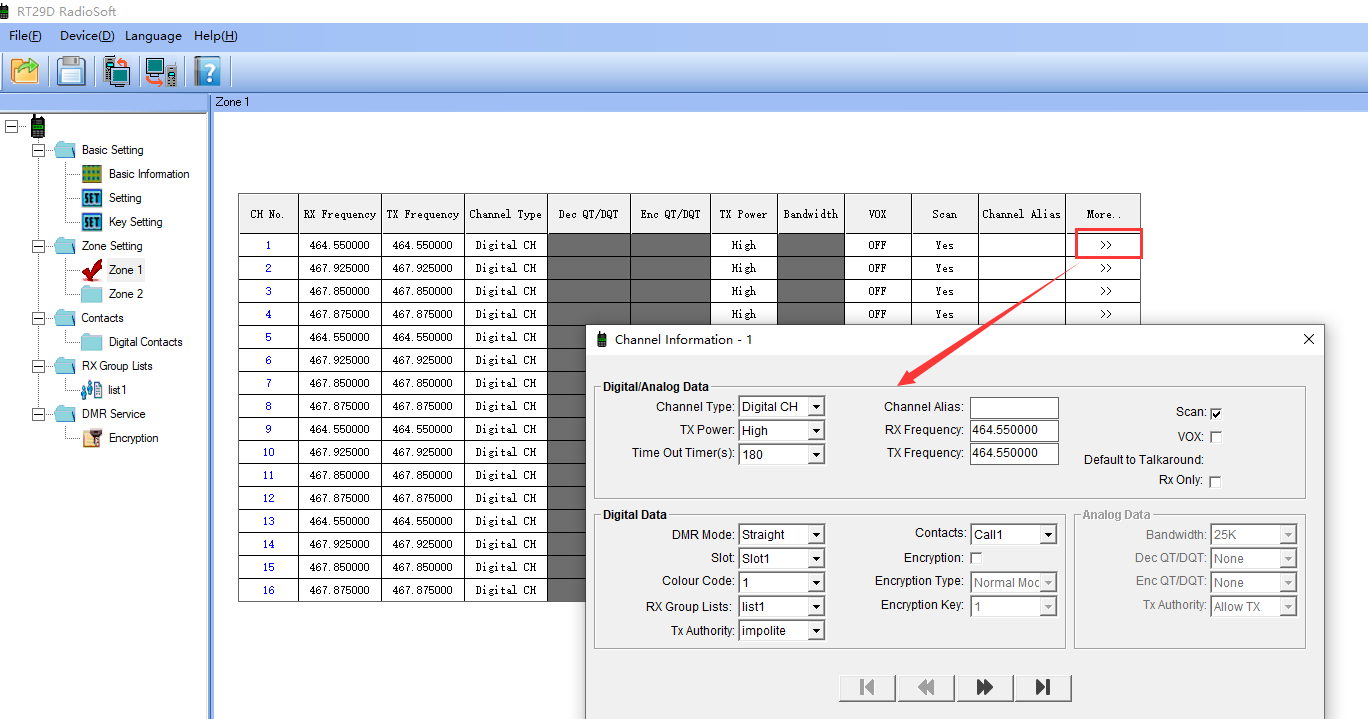The height and width of the screenshot is (719, 1368).
Task: Click the Write to radio icon
Action: pyautogui.click(x=161, y=71)
